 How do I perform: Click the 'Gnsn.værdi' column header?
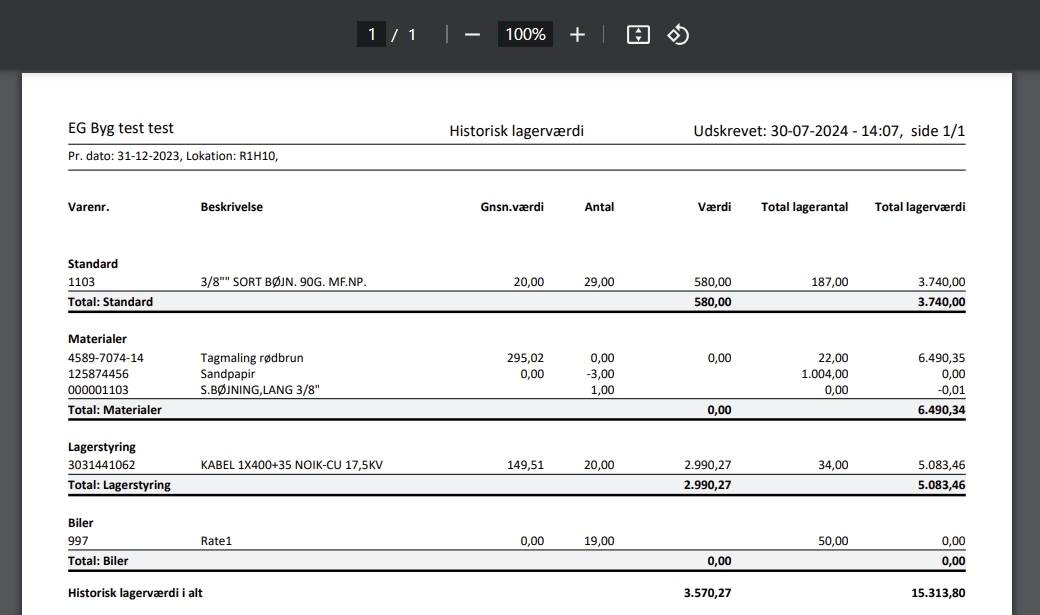pos(512,207)
